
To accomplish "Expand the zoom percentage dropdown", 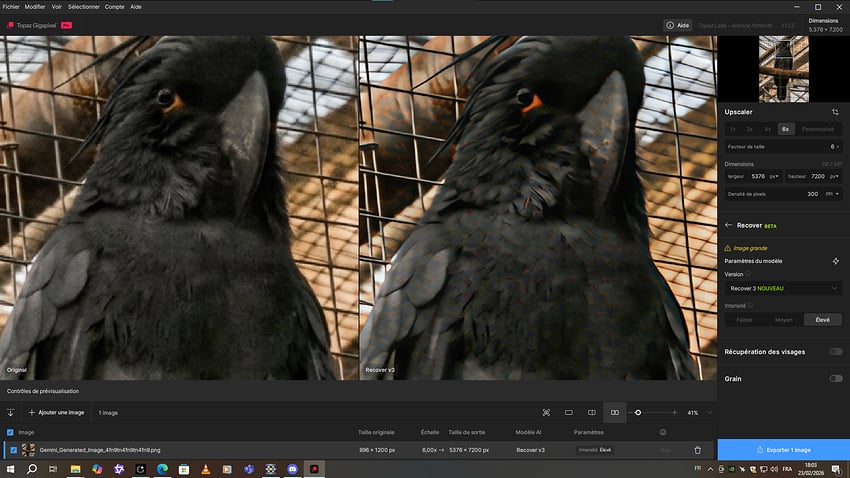I will (710, 412).
